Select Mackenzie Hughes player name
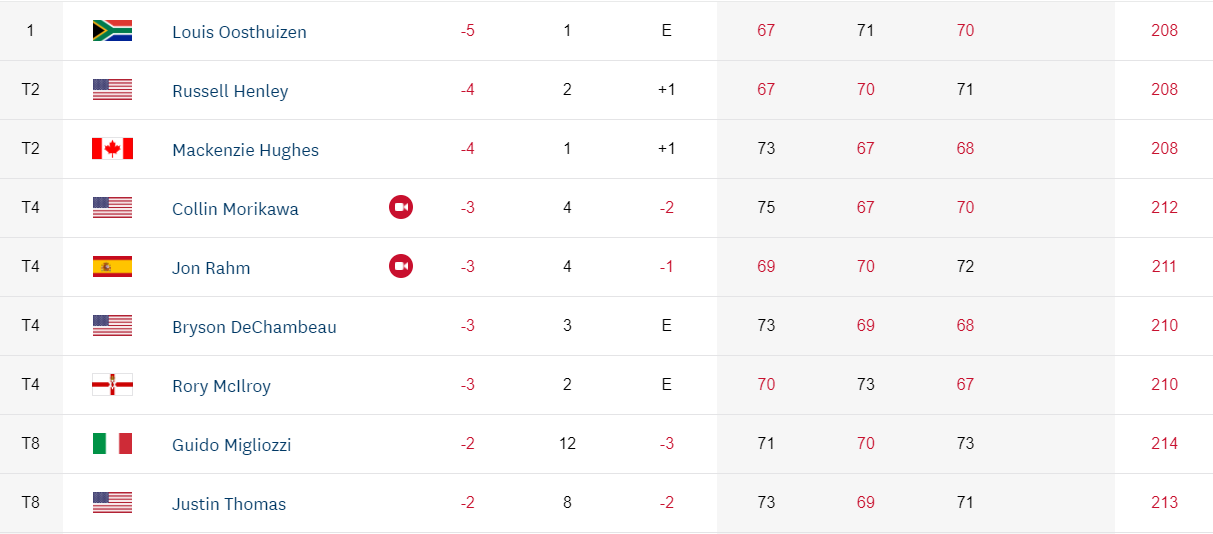Screen dimensions: 1213x534 [245, 150]
